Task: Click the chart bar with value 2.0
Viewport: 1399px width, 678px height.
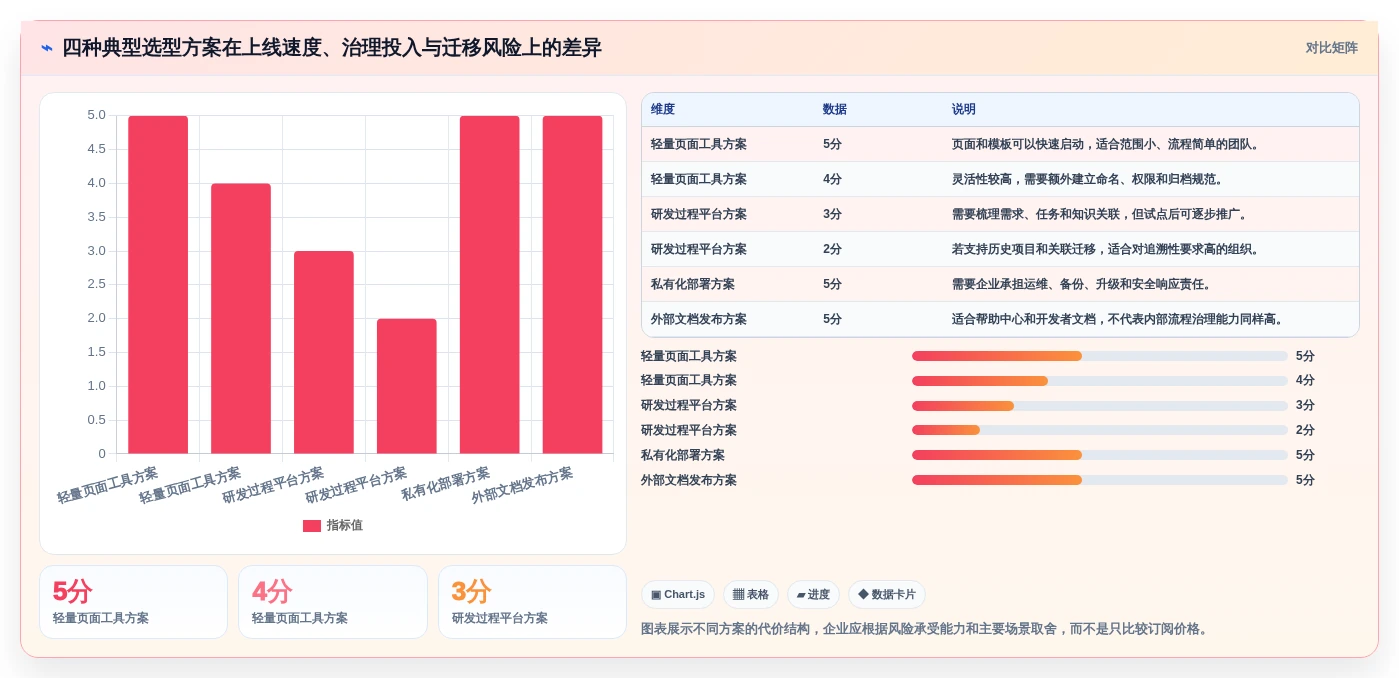Action: coord(407,386)
